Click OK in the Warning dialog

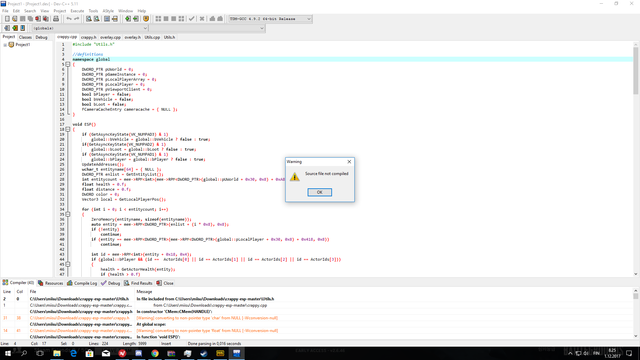click(319, 192)
